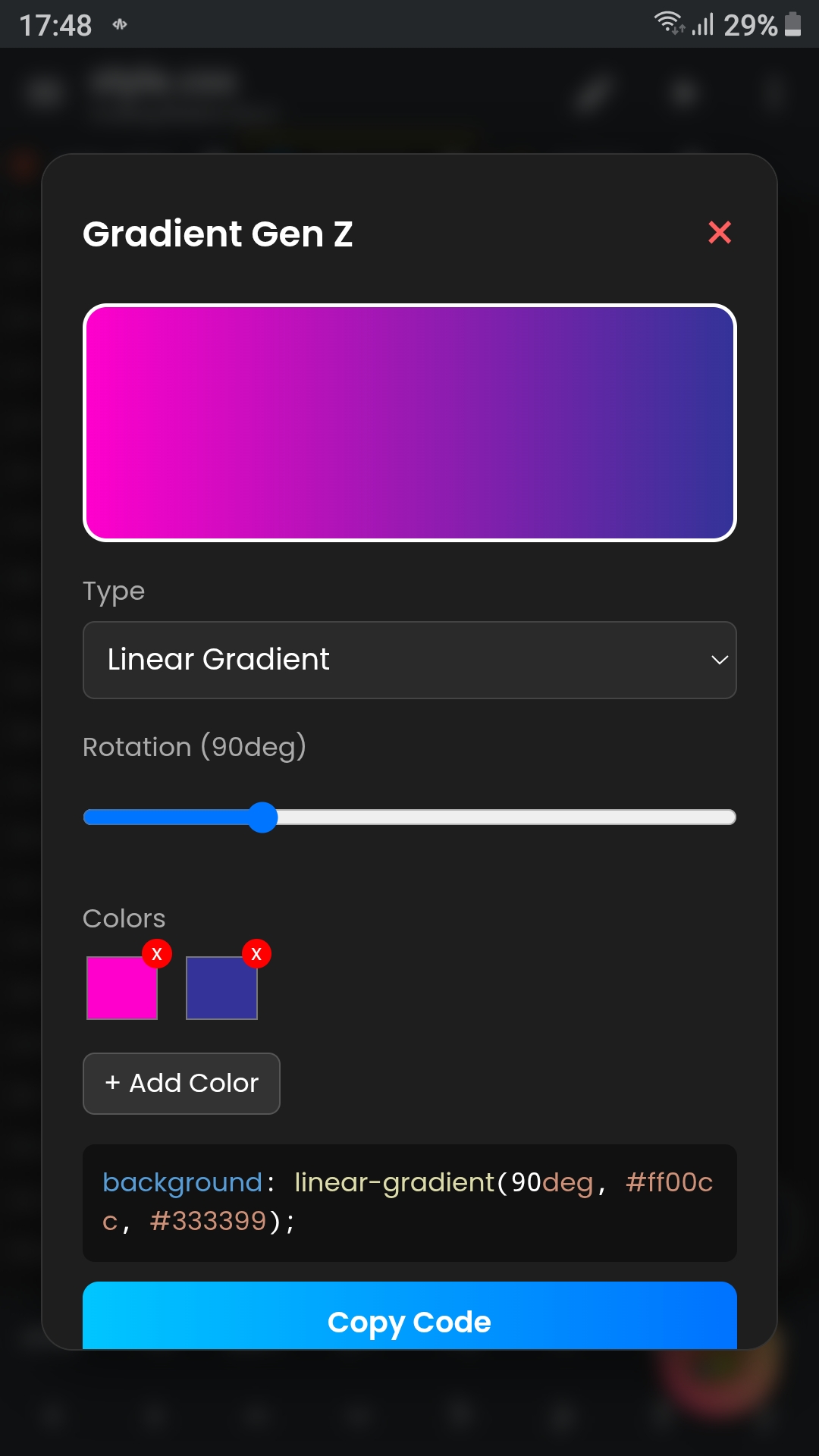Click the rotation slider handle
This screenshot has height=1456, width=819.
pyautogui.click(x=263, y=817)
